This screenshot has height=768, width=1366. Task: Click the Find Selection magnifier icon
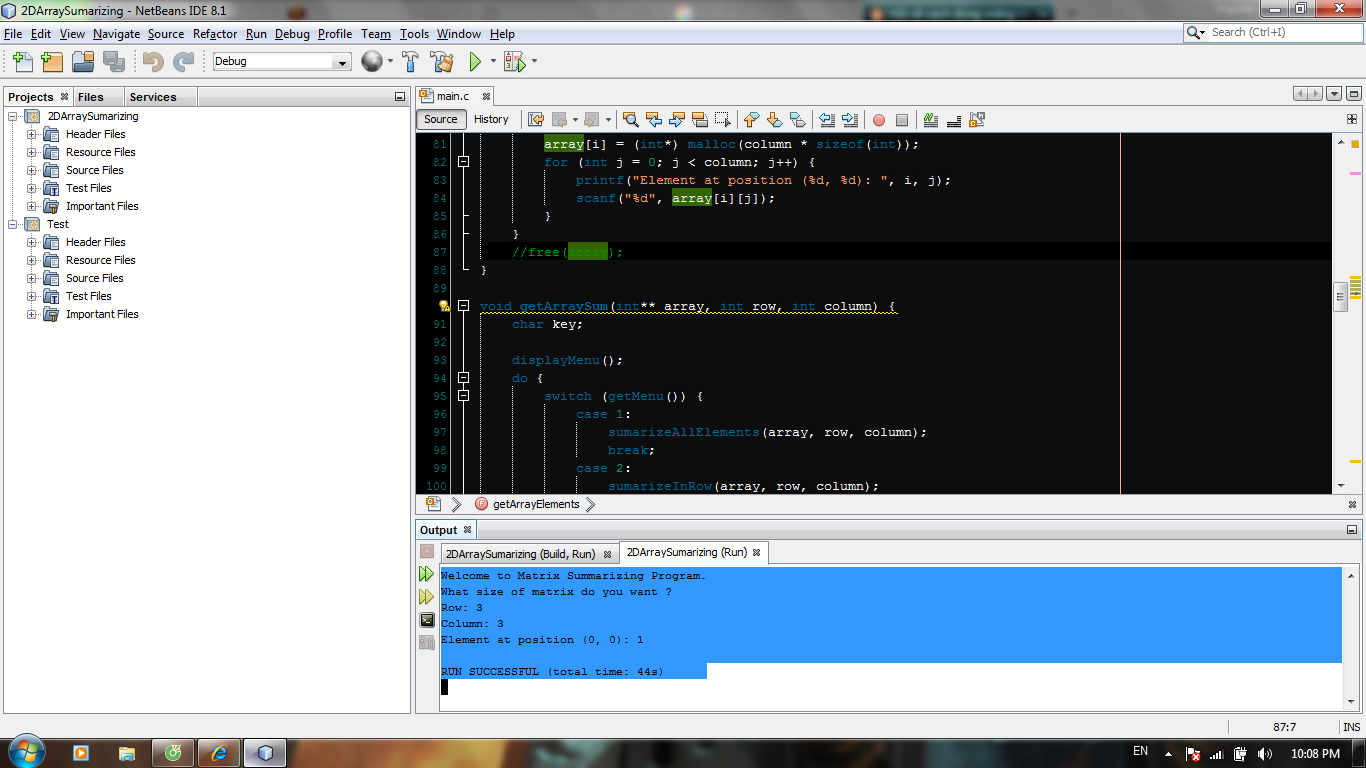(630, 120)
